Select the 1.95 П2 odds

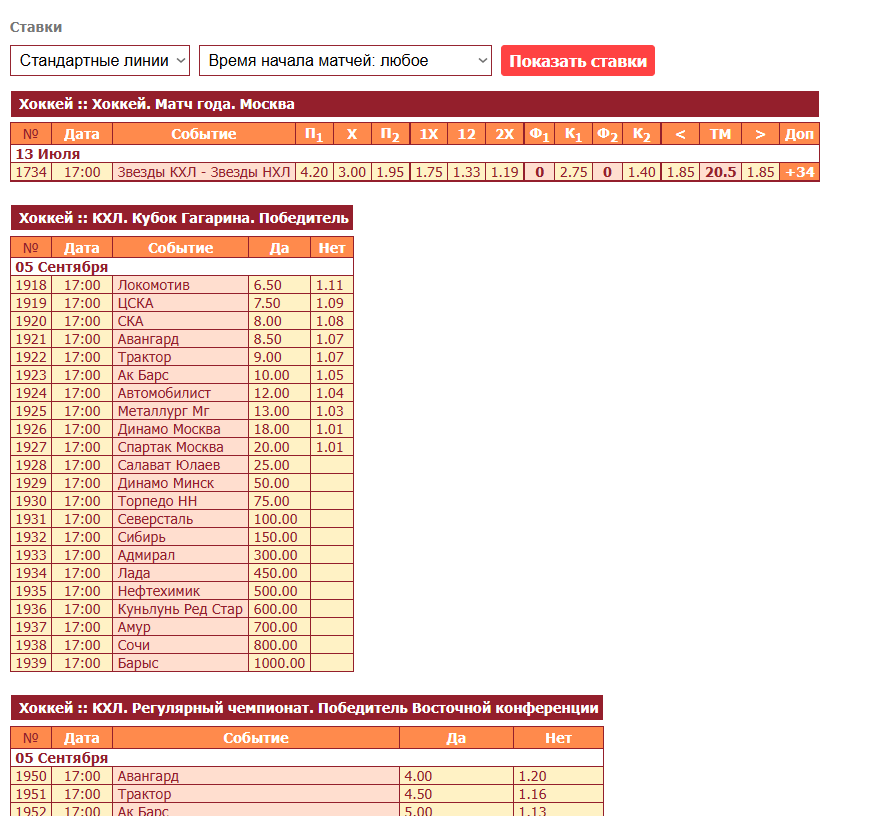click(x=390, y=172)
